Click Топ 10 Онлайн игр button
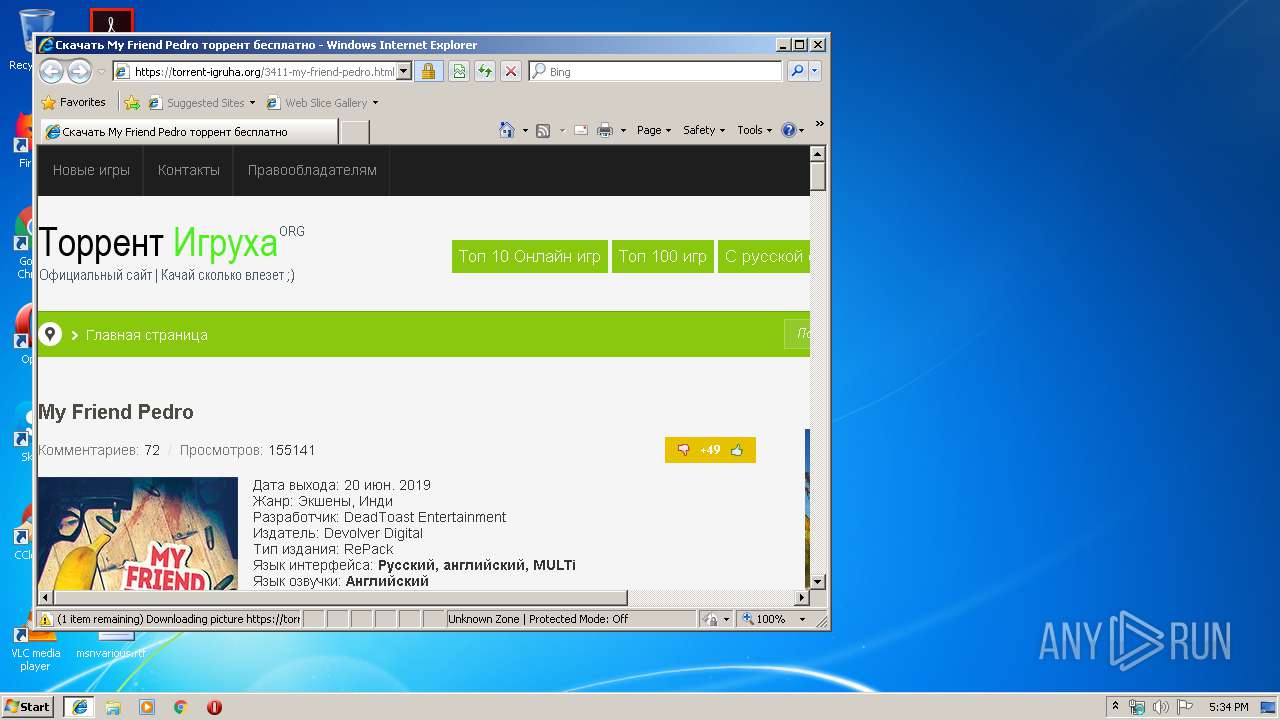1280x720 pixels. (530, 256)
